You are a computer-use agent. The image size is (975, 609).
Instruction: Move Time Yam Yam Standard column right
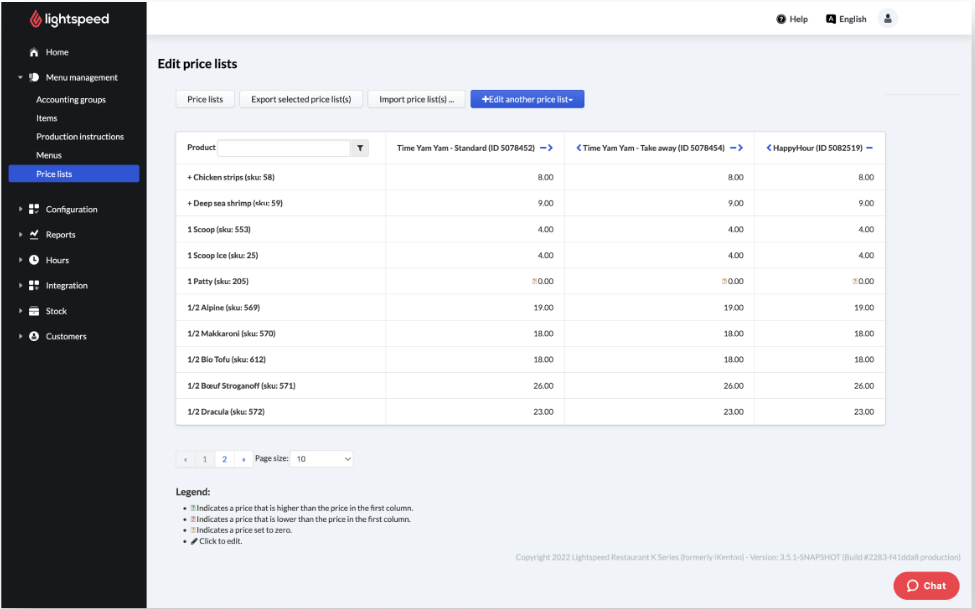pyautogui.click(x=550, y=148)
